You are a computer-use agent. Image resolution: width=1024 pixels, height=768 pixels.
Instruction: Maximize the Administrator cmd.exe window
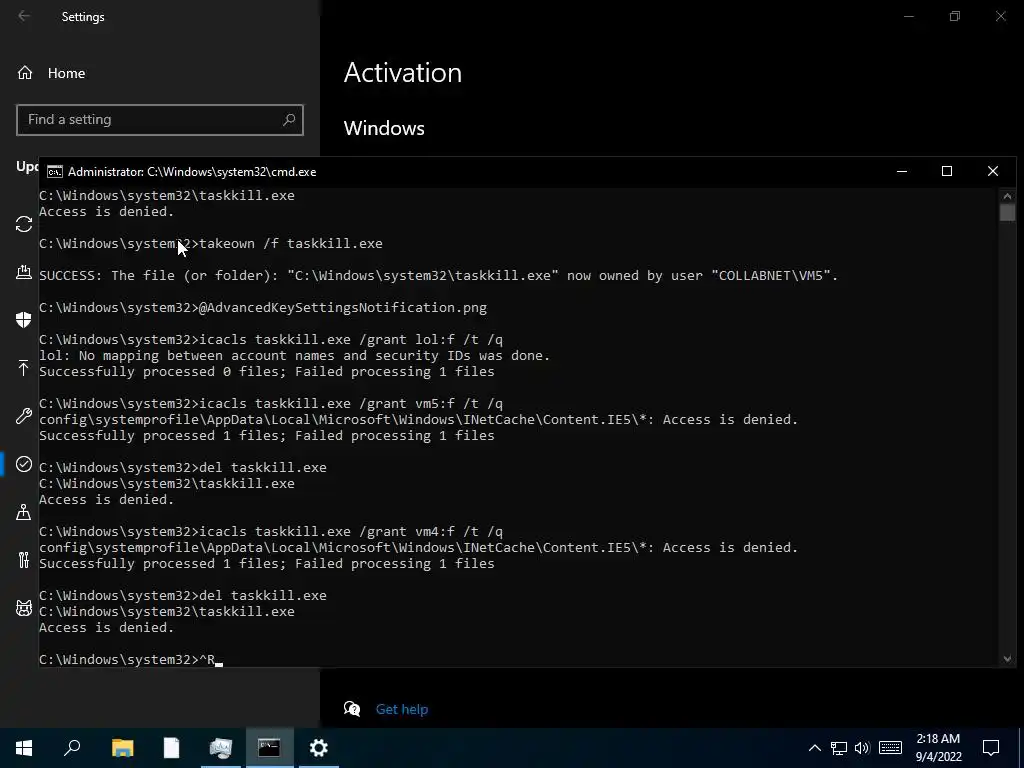tap(947, 171)
